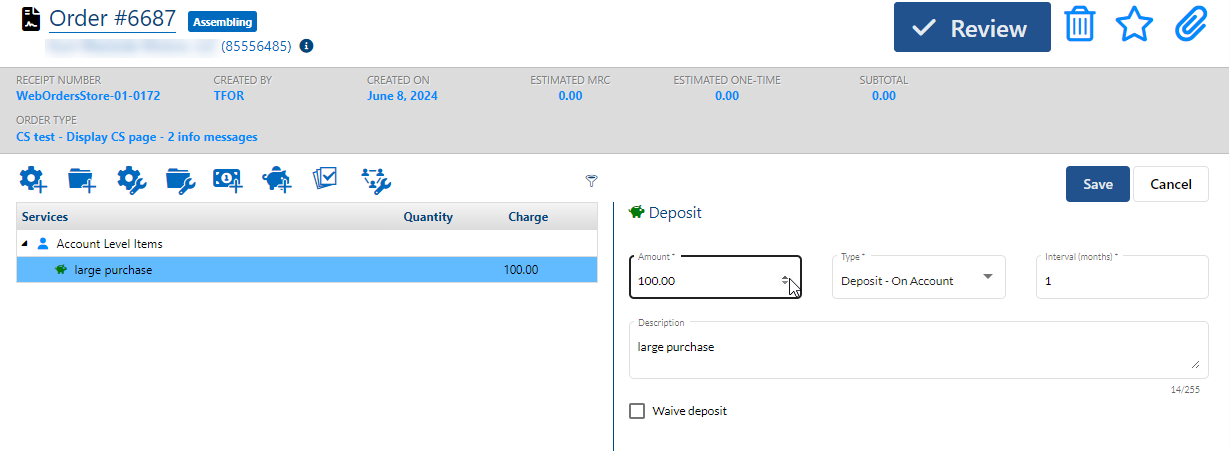
Task: Click the add charge money-plus icon
Action: pos(228,180)
